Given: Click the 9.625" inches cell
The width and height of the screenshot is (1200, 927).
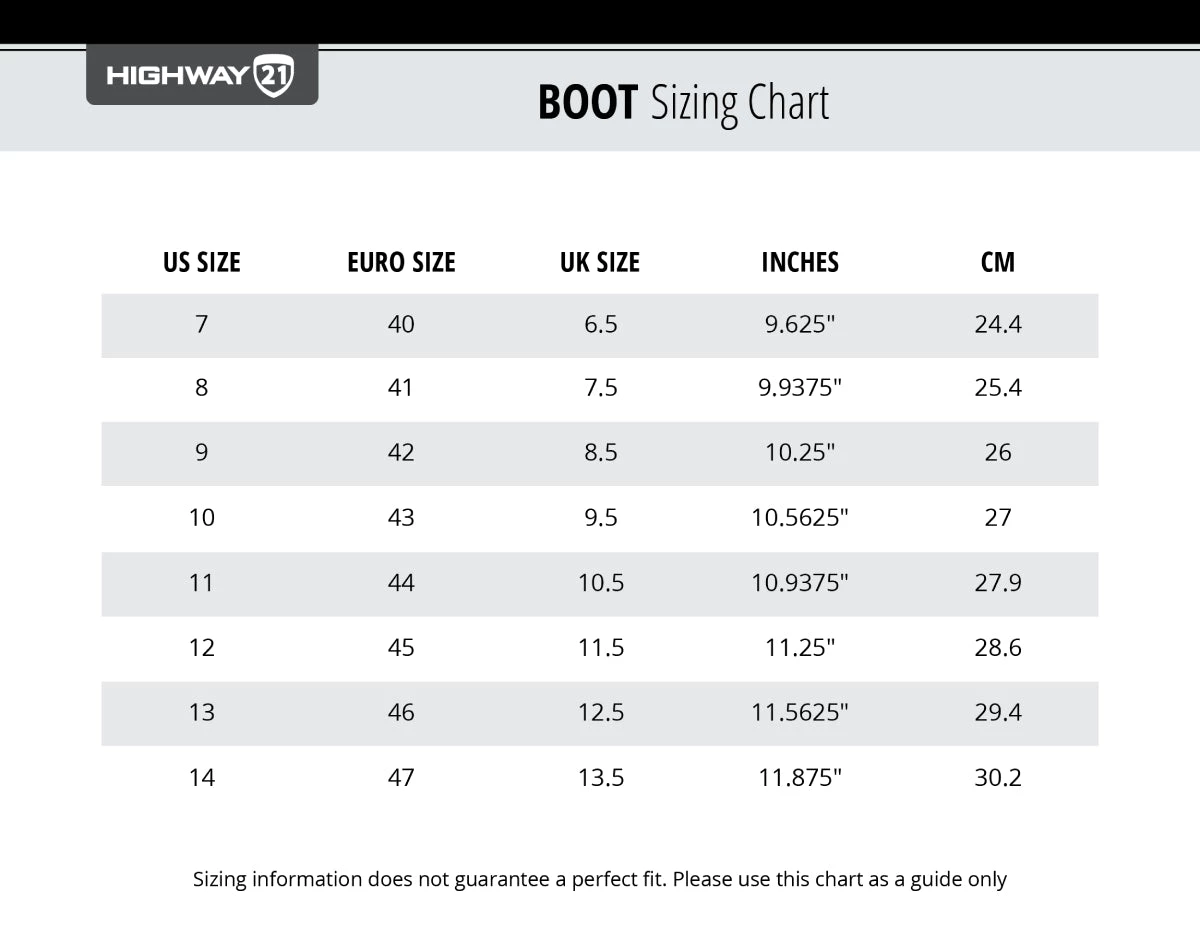Looking at the screenshot, I should [x=800, y=324].
